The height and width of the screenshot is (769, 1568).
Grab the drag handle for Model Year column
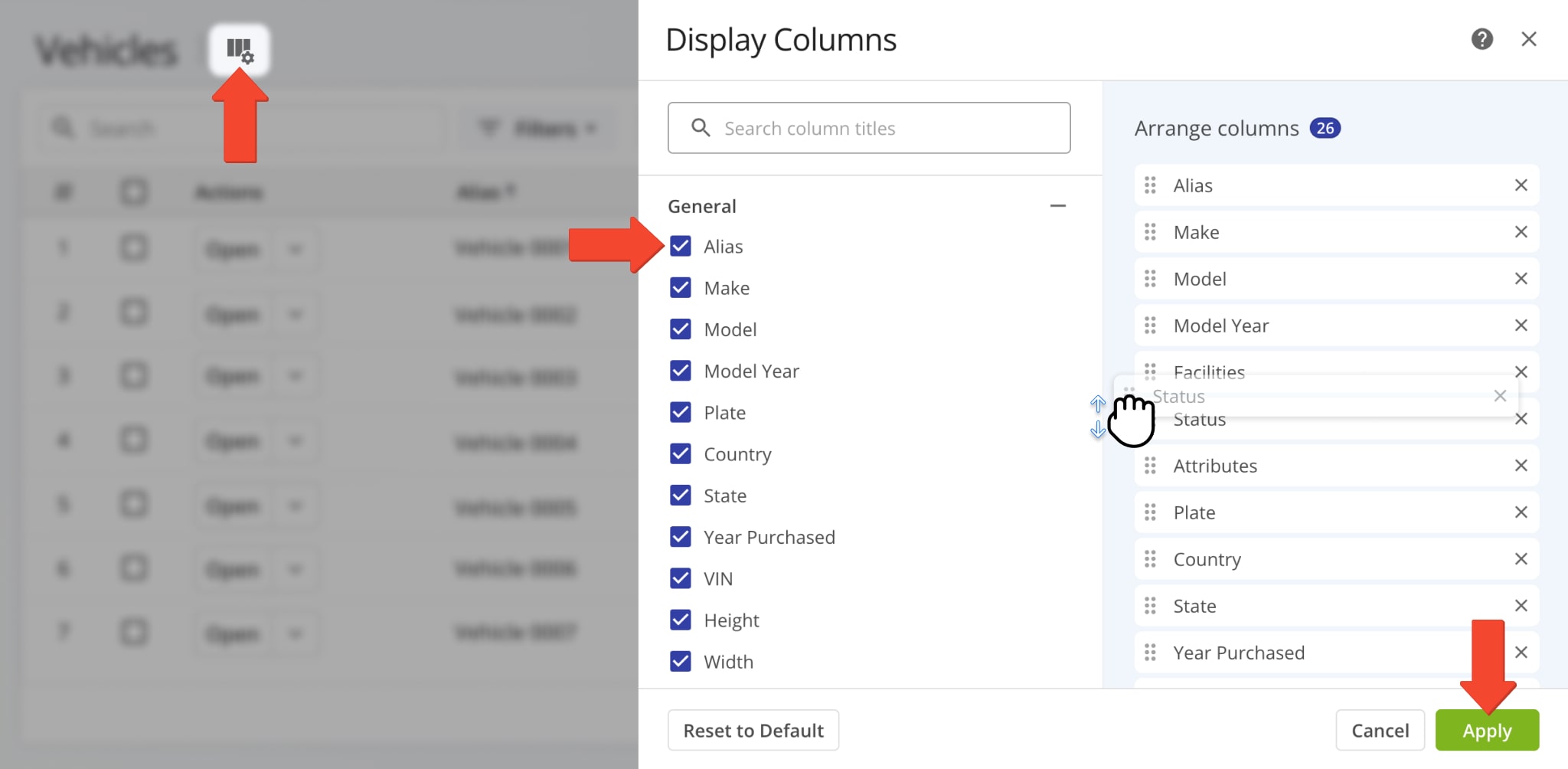[x=1150, y=326]
